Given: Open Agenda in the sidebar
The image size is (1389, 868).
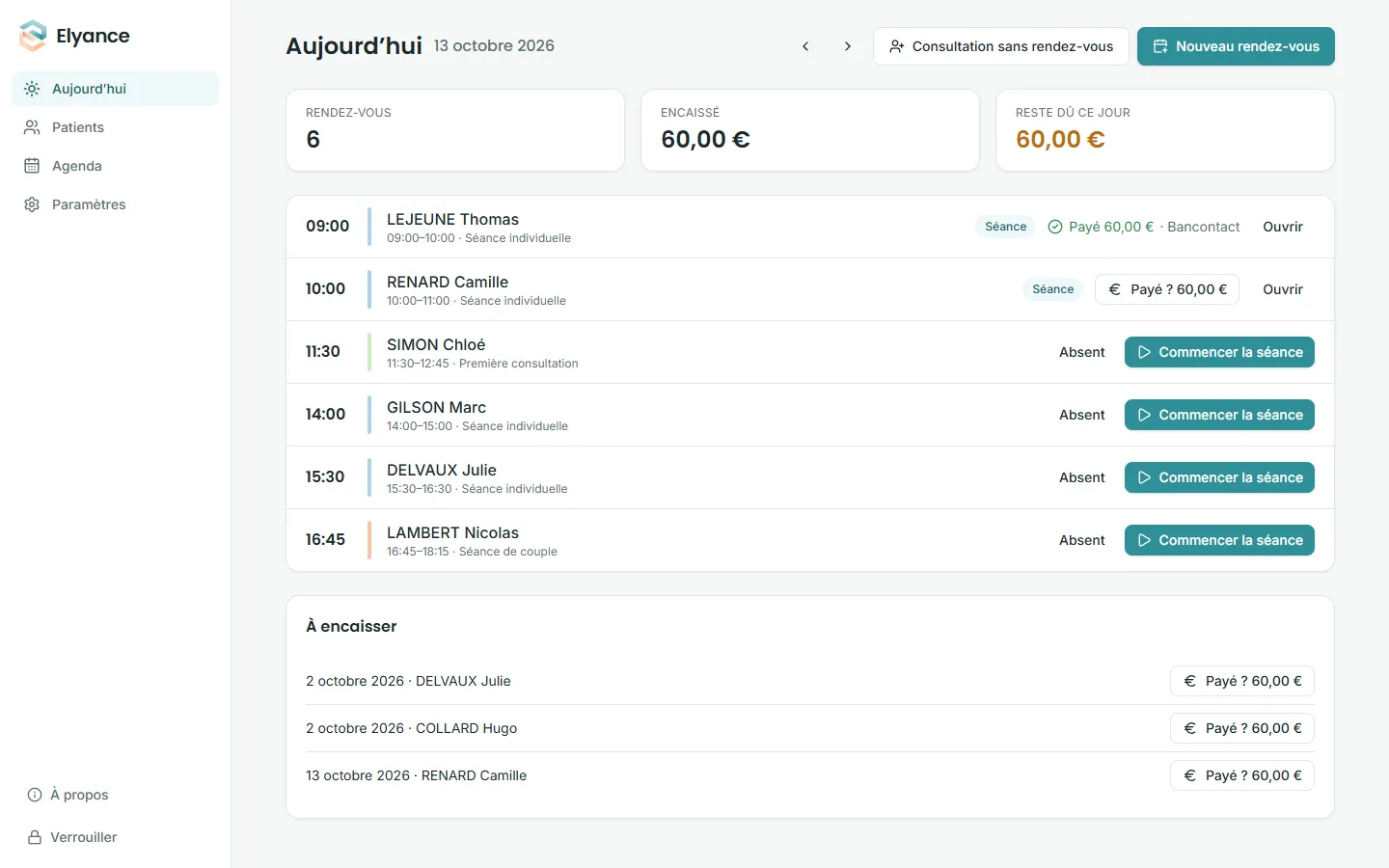Looking at the screenshot, I should click(x=116, y=166).
